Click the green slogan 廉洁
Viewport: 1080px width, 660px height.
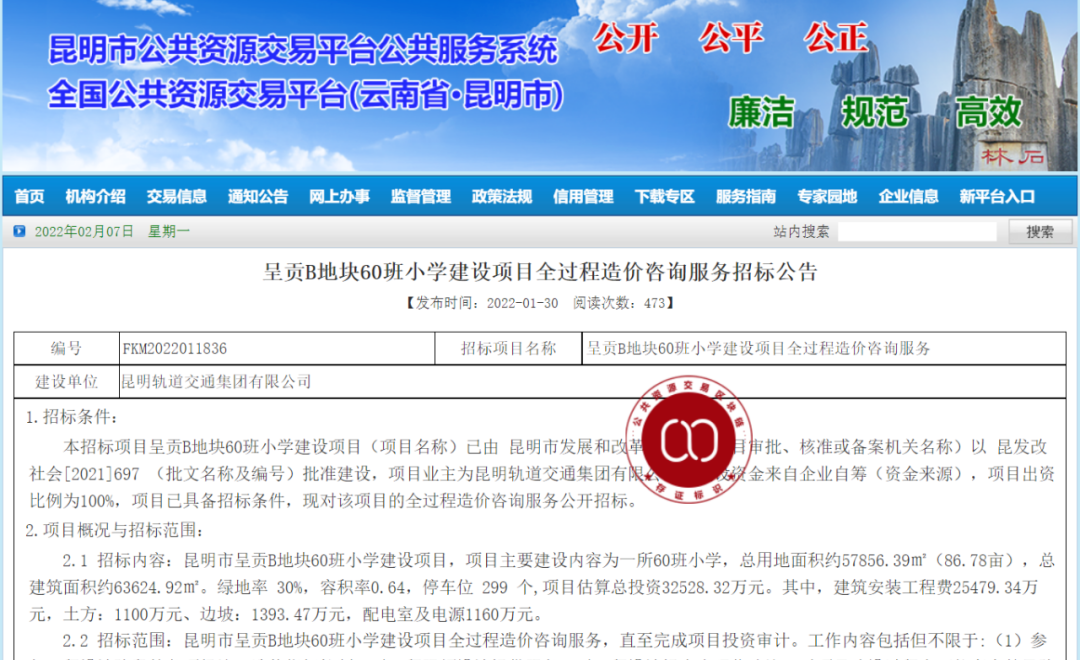coord(762,112)
